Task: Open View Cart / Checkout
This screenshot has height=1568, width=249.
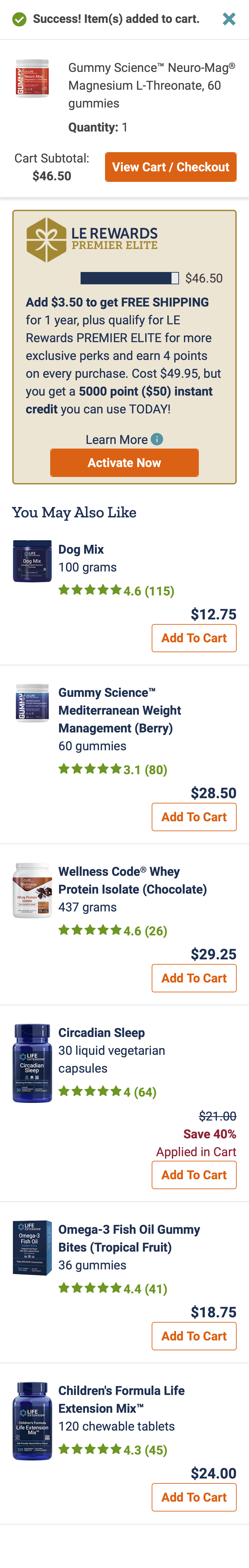Action: point(170,167)
